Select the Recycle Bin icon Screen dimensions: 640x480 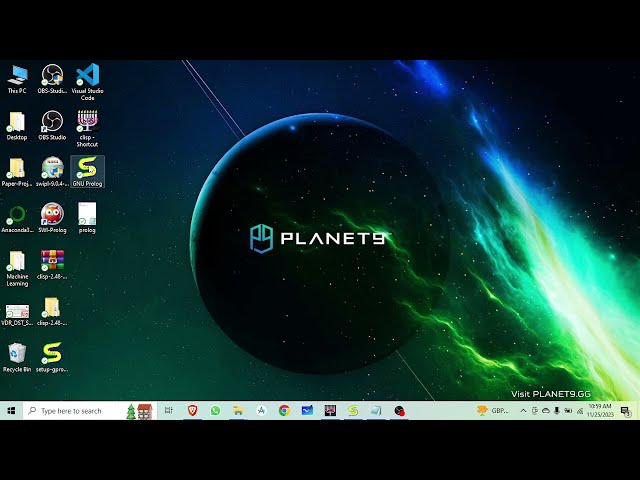(17, 358)
